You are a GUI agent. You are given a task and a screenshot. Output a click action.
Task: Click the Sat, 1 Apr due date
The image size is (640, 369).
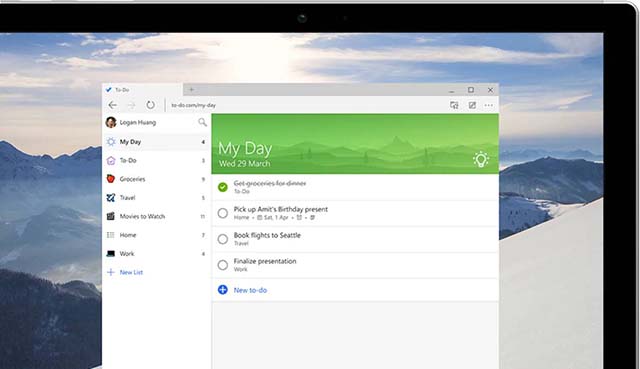pos(273,218)
